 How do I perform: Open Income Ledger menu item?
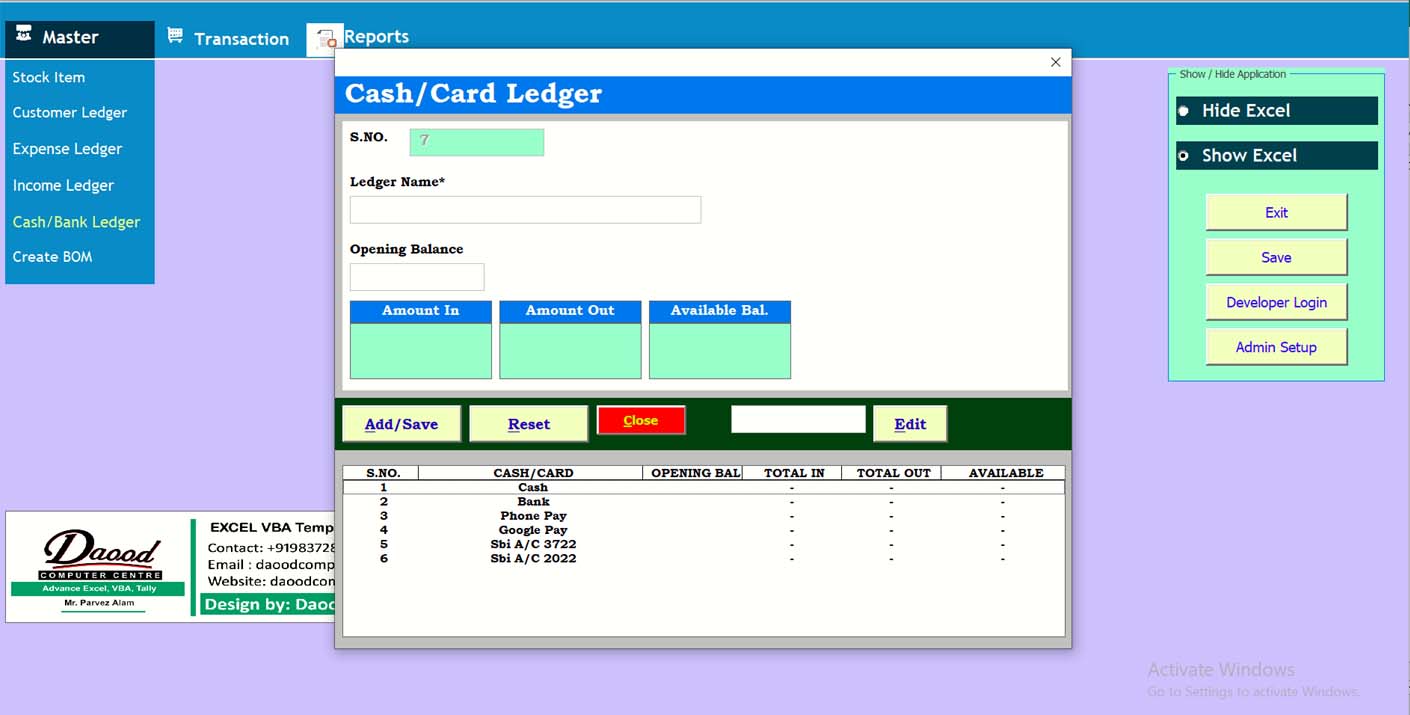point(63,186)
